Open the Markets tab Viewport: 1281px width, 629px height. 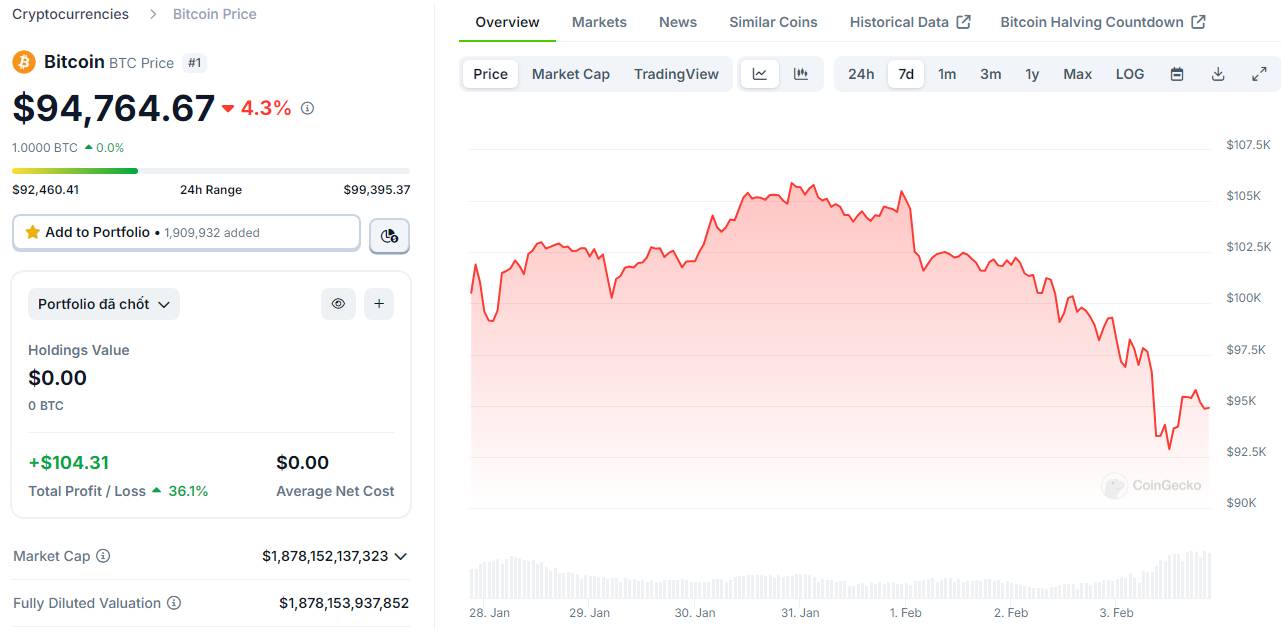pyautogui.click(x=599, y=22)
